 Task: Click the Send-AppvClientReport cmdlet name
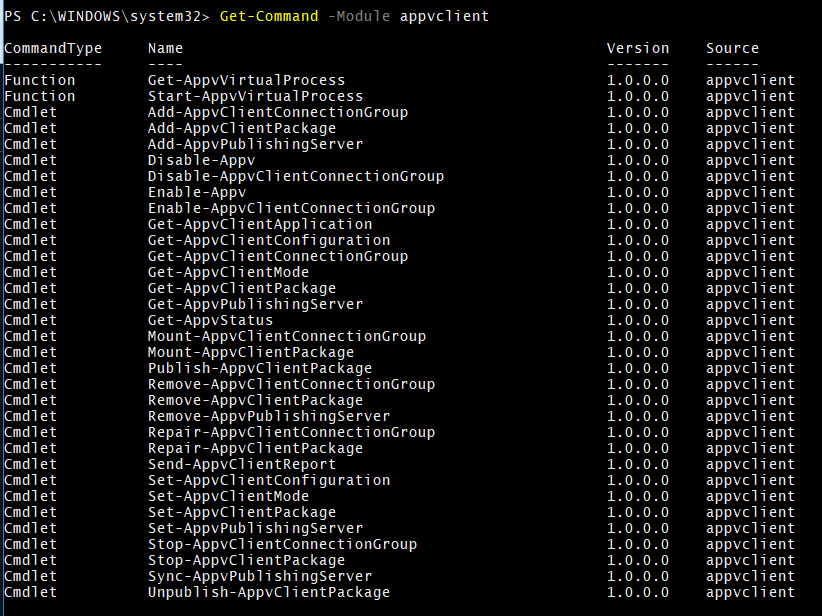tap(241, 464)
